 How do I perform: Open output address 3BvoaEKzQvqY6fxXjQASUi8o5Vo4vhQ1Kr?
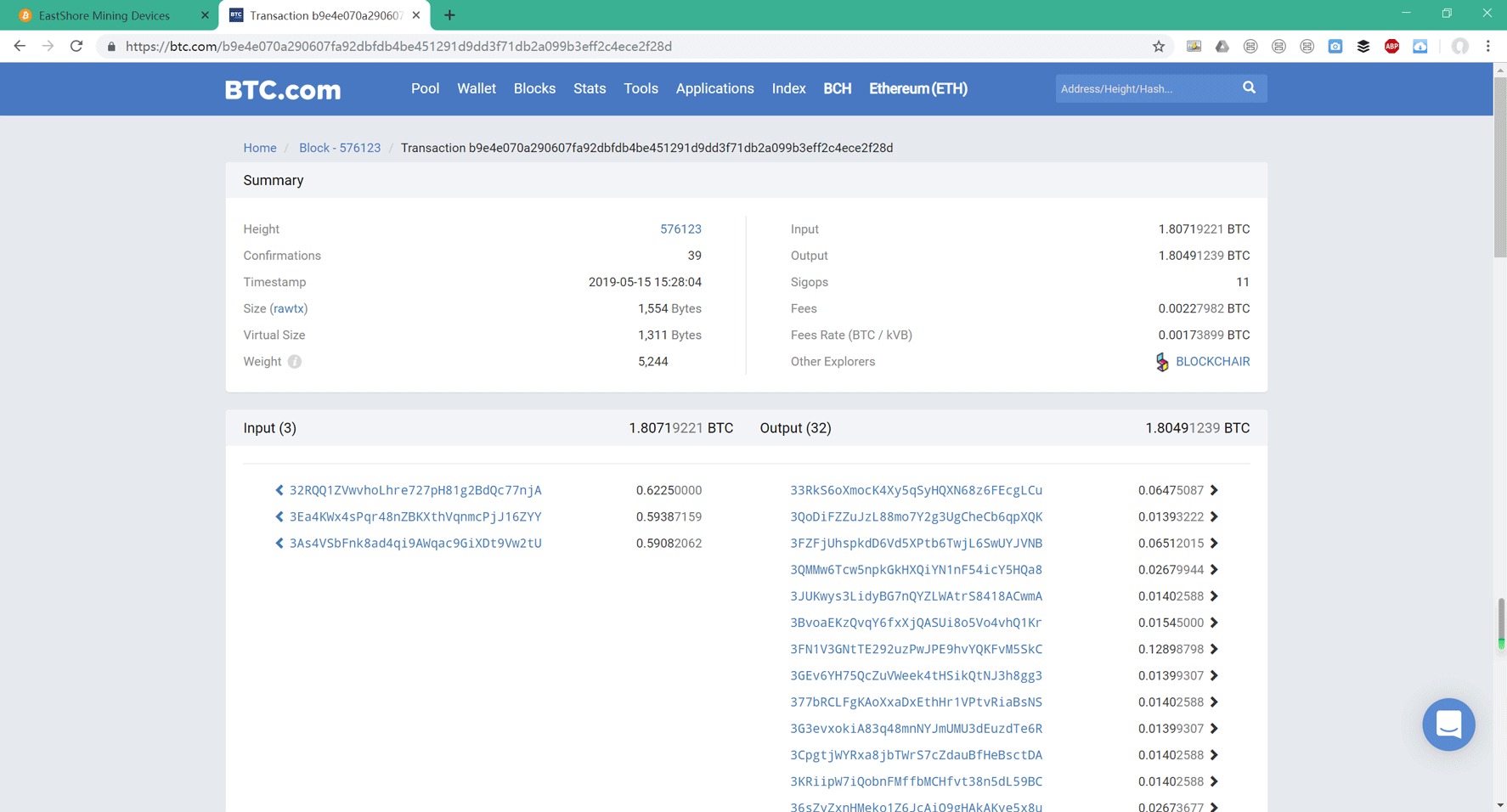(916, 623)
